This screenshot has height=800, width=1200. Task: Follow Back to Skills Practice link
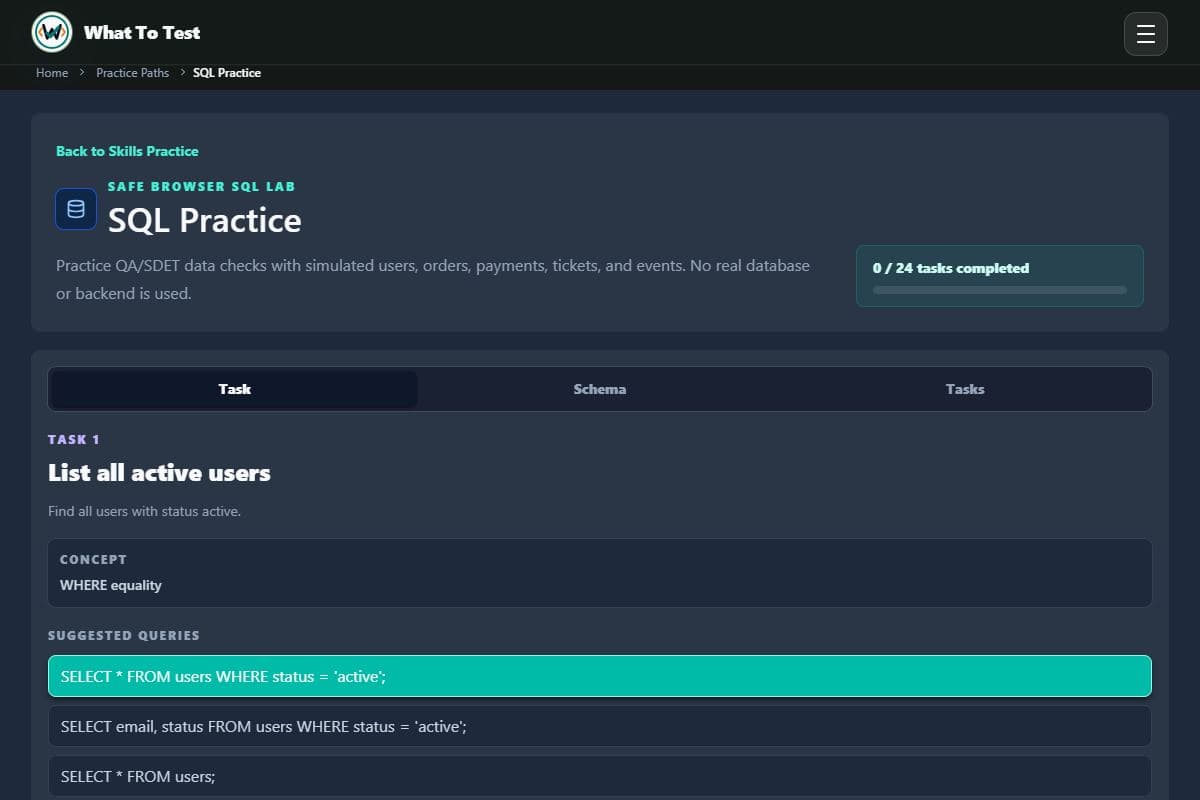(x=127, y=151)
